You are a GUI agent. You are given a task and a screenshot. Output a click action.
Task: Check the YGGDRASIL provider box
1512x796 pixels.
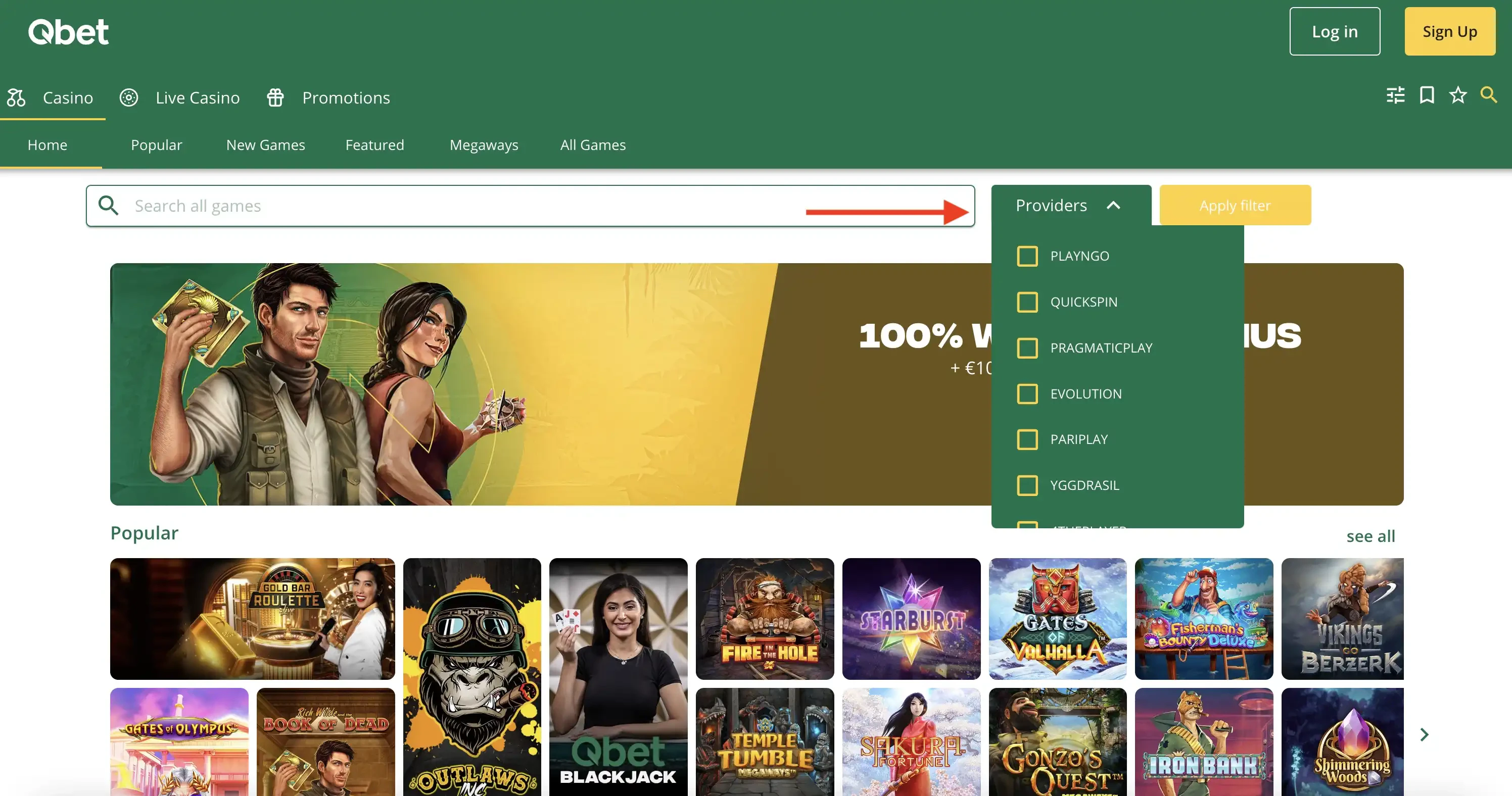[x=1027, y=485]
